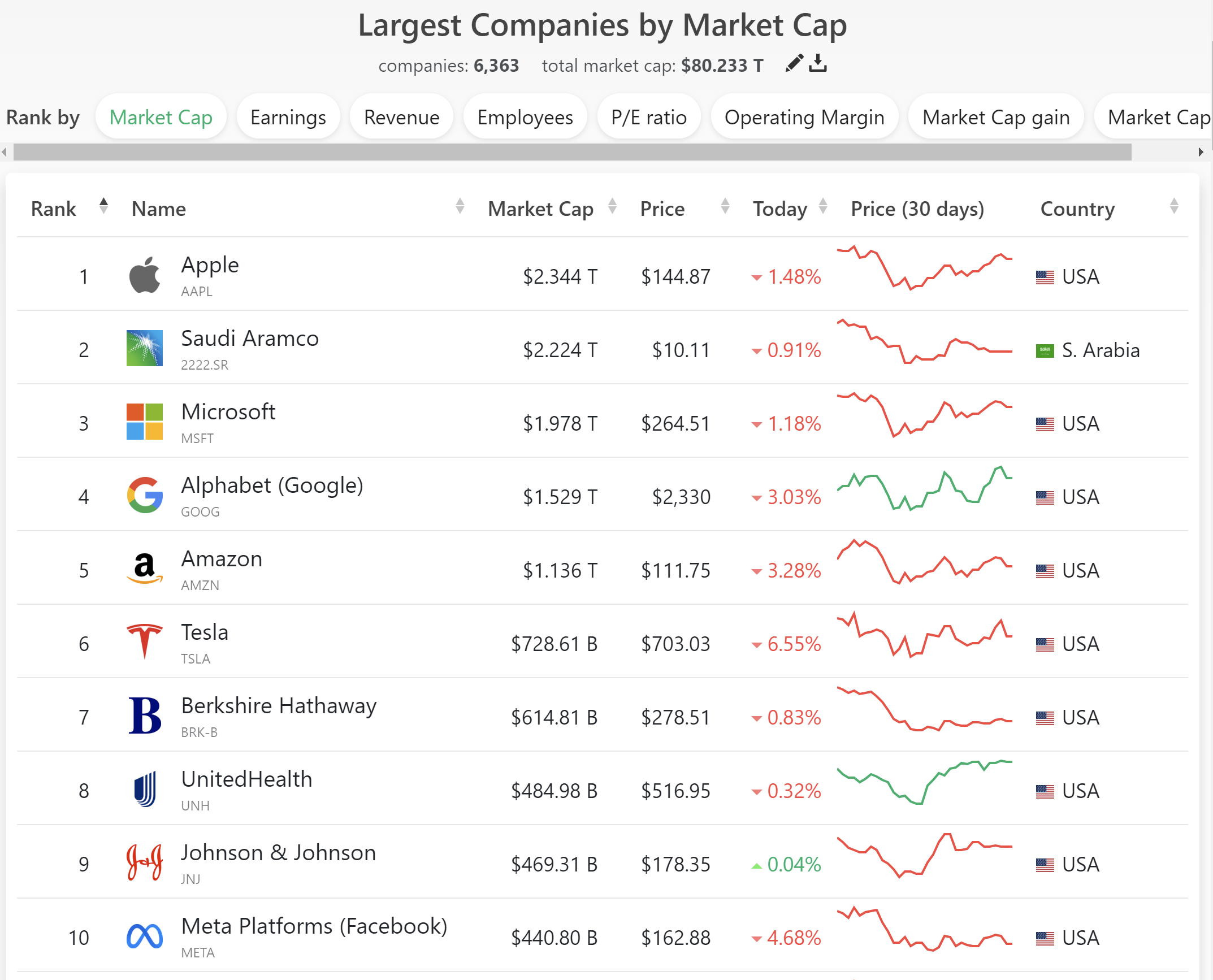Screen dimensions: 1213x980
Task: Toggle sort arrows on the Rank column
Action: (103, 206)
